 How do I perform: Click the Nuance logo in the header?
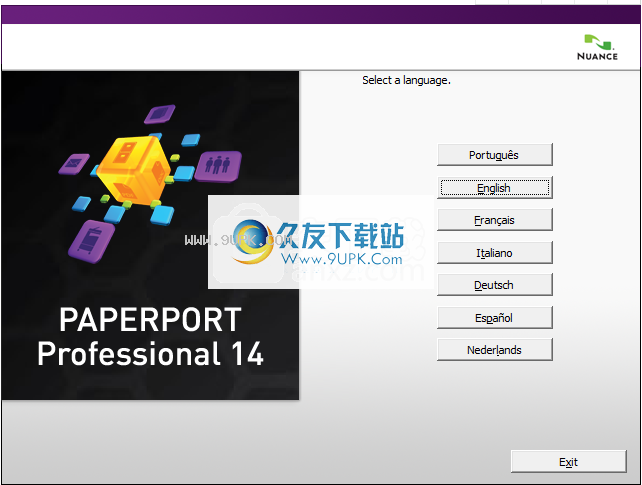tap(597, 47)
